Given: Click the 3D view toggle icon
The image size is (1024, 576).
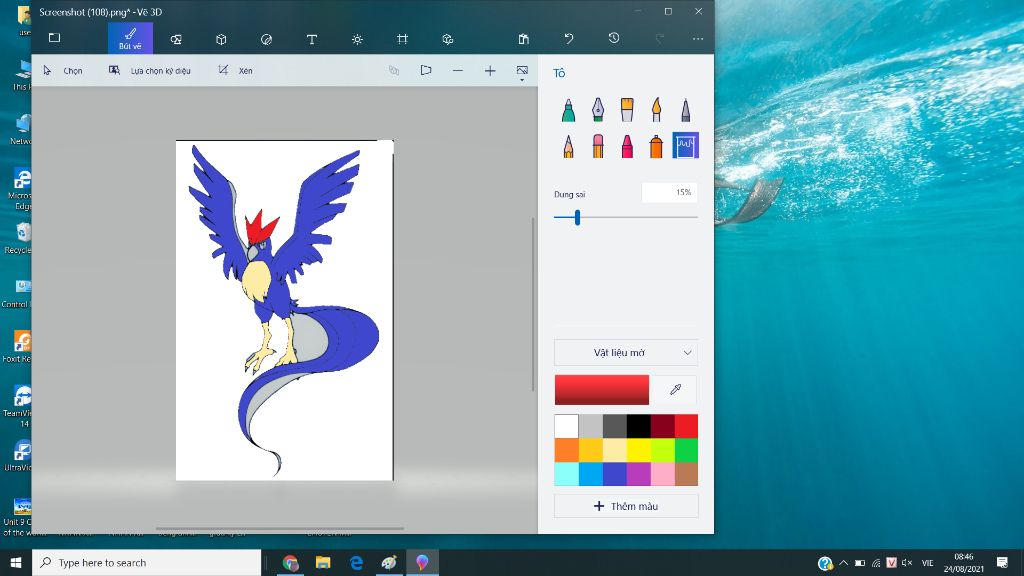Looking at the screenshot, I should click(394, 71).
